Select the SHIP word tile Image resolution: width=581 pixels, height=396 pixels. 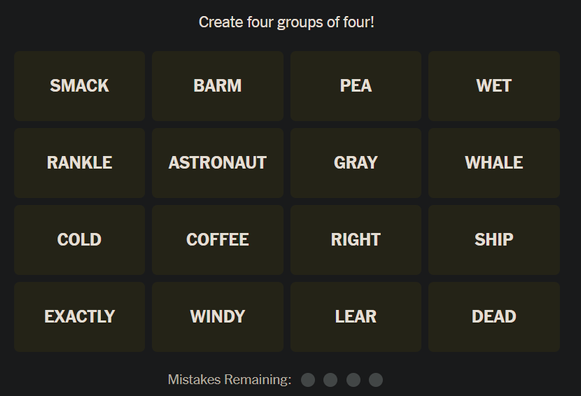(494, 240)
